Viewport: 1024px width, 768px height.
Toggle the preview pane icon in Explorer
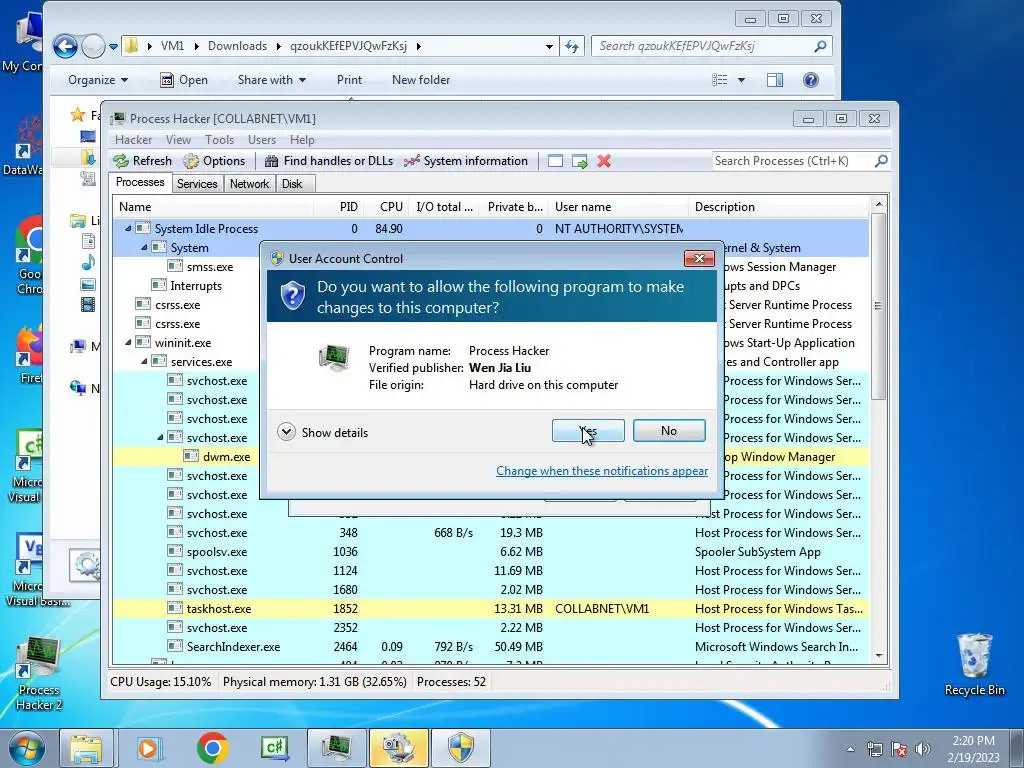775,80
